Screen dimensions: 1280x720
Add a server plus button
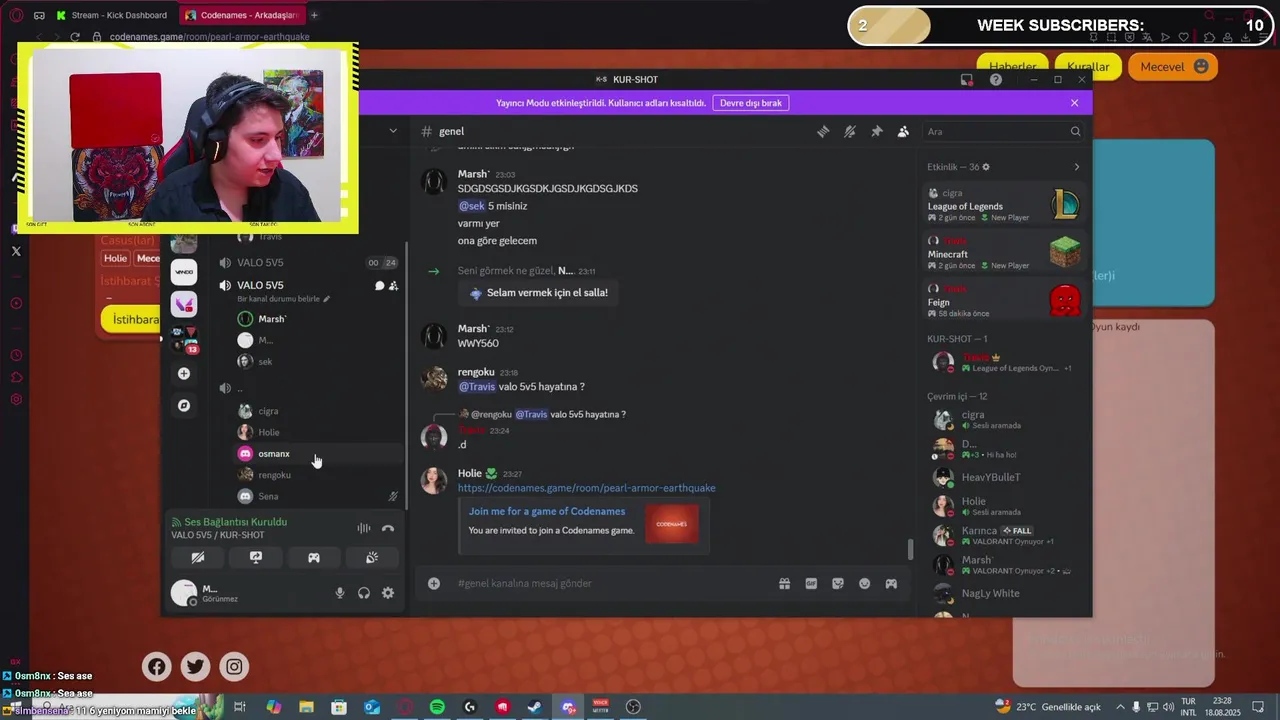point(184,373)
